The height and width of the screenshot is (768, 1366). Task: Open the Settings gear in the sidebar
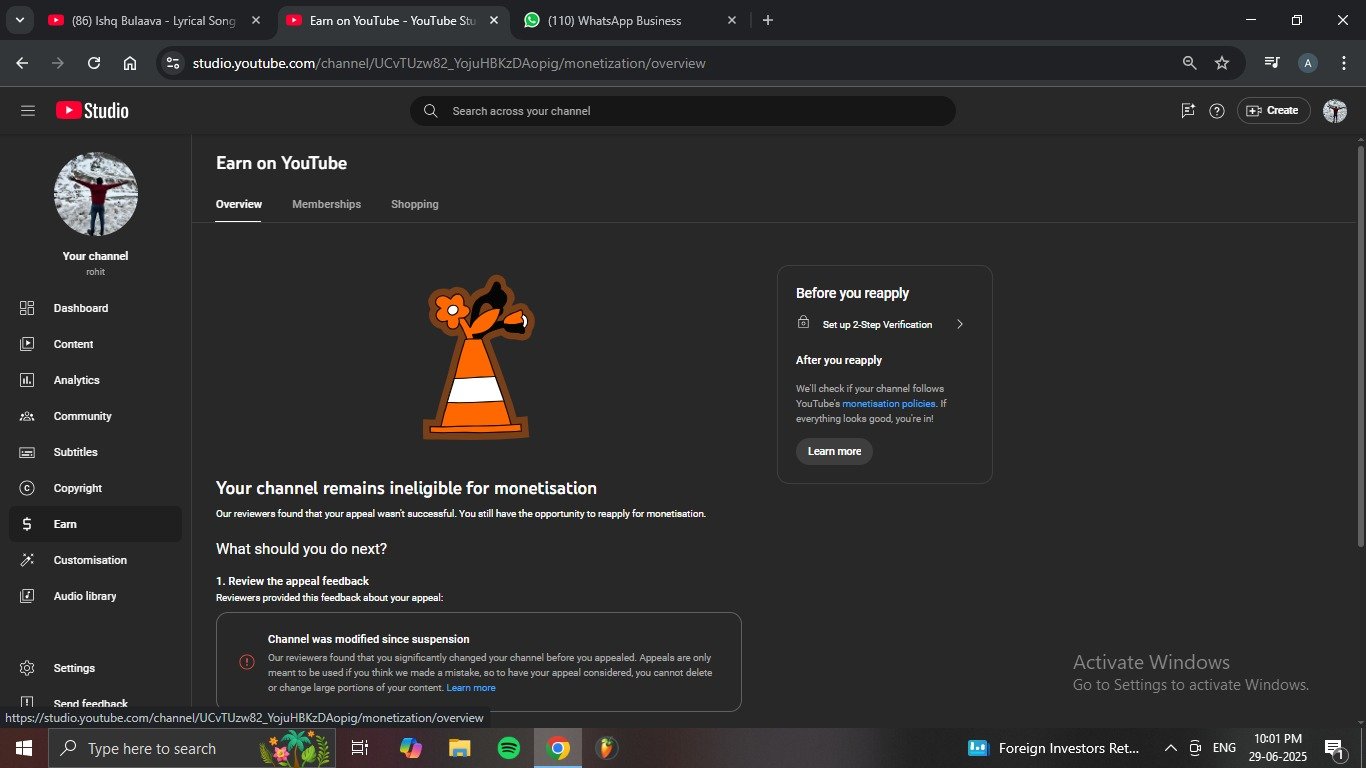tap(27, 668)
